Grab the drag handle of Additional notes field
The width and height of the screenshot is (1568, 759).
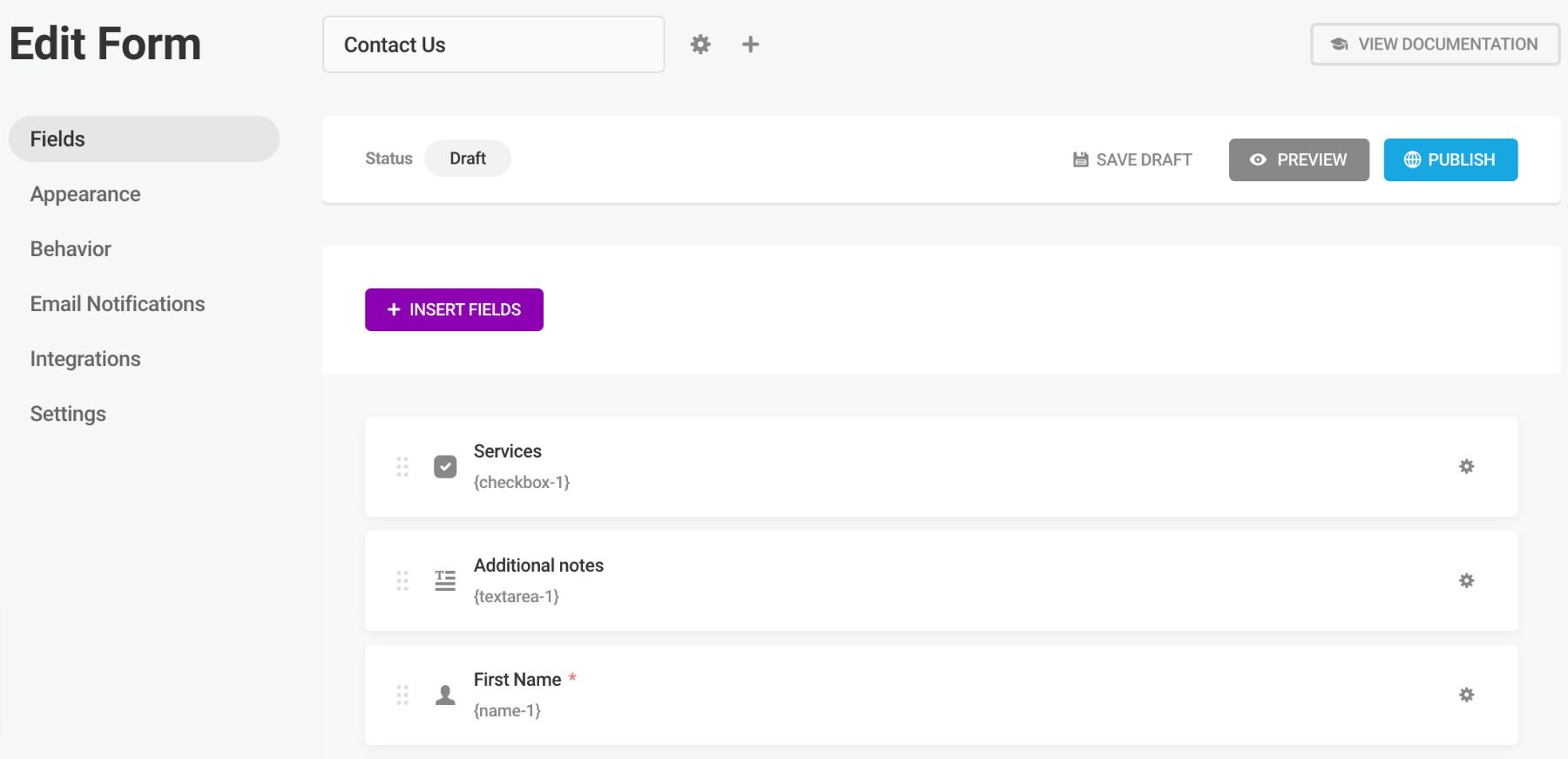click(x=402, y=580)
